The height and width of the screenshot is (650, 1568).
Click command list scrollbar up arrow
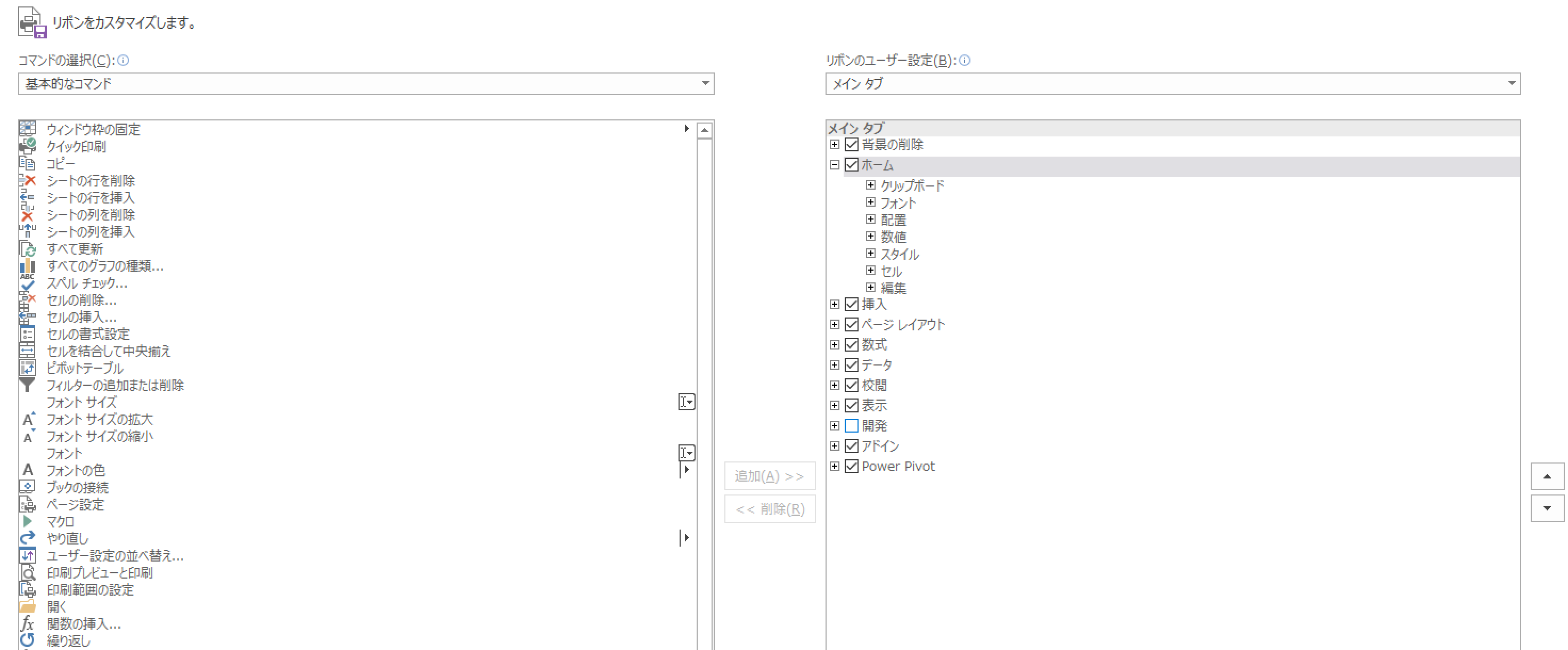[x=704, y=130]
